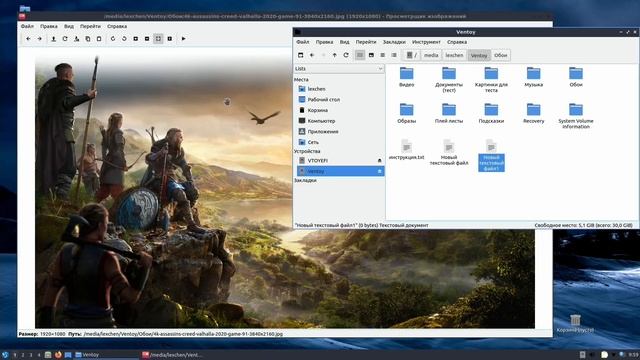Click the 'media' path button

click(x=431, y=55)
